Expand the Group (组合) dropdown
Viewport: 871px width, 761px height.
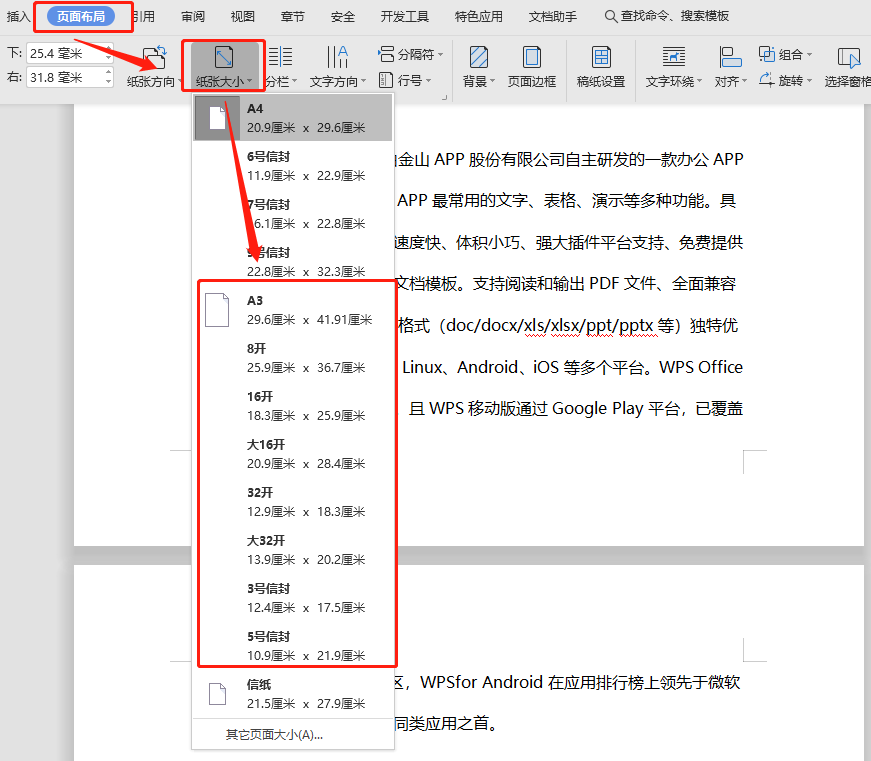tap(787, 54)
